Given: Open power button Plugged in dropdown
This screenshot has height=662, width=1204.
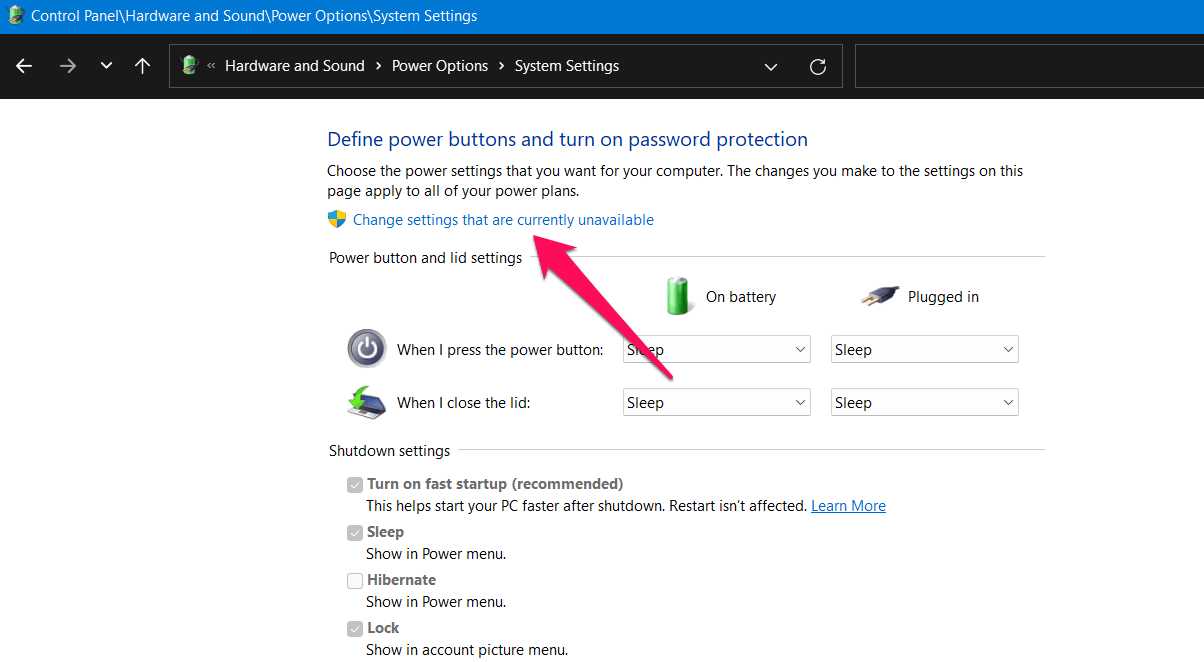Looking at the screenshot, I should click(x=925, y=350).
